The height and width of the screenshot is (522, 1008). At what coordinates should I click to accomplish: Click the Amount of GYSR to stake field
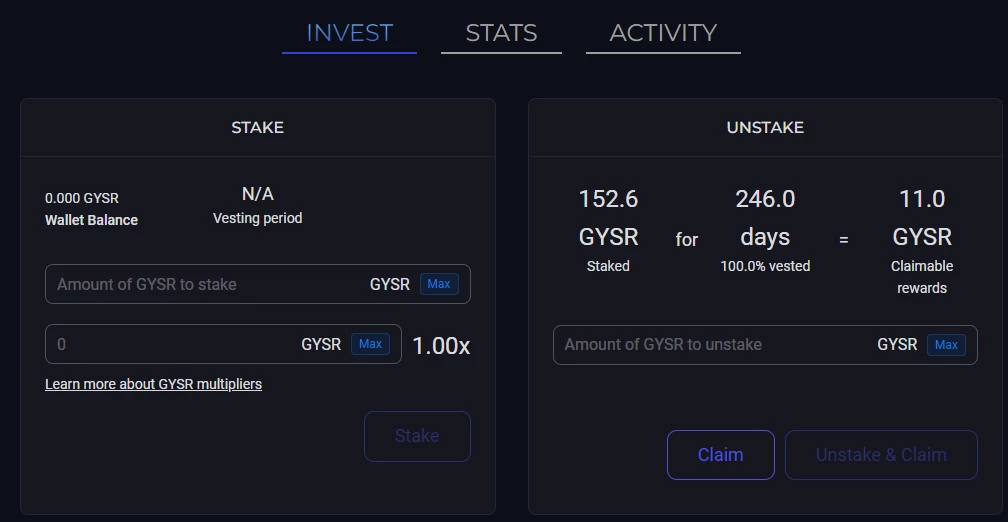[x=258, y=284]
